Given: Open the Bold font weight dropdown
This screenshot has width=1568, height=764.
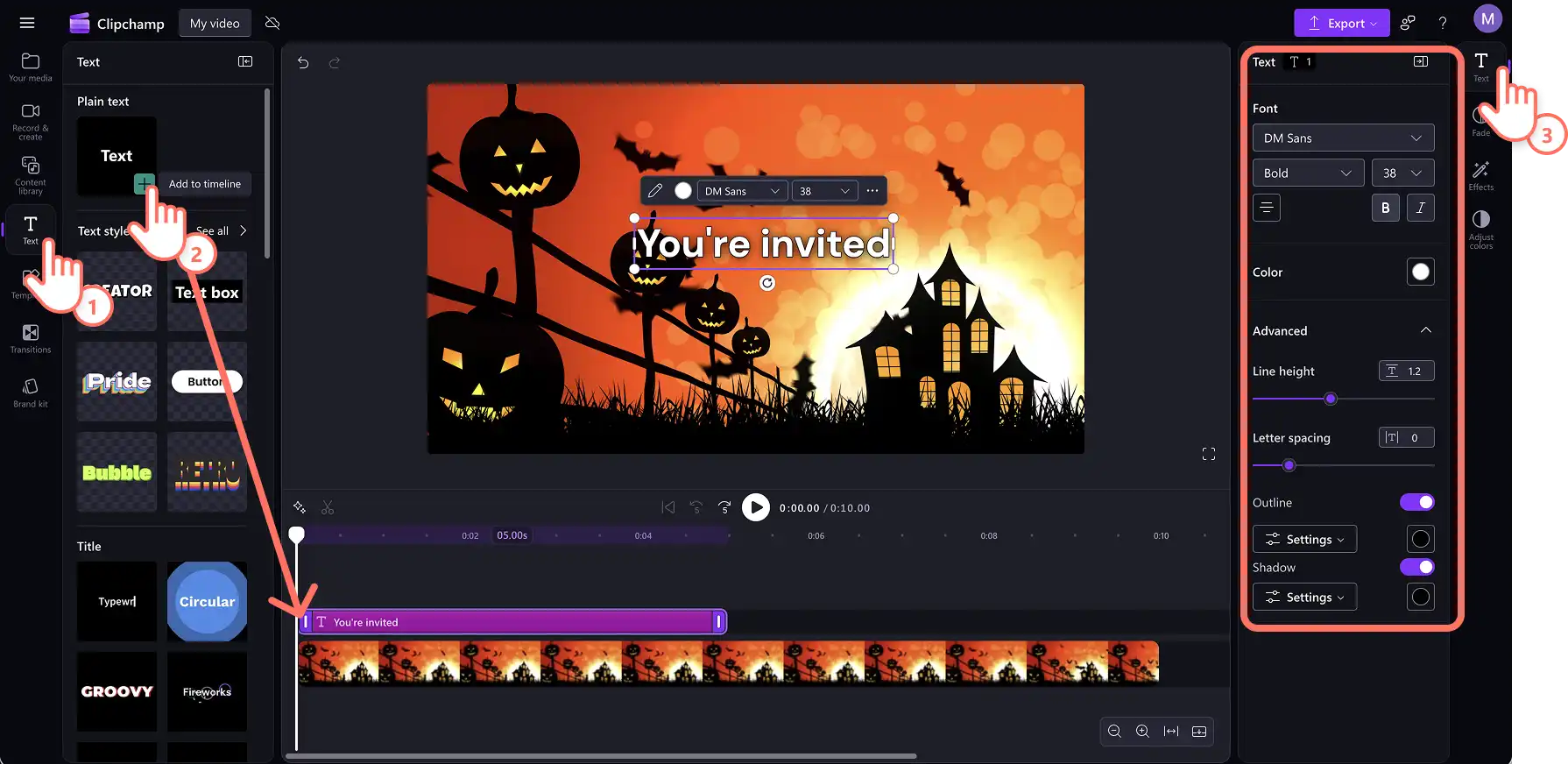Looking at the screenshot, I should click(1308, 173).
